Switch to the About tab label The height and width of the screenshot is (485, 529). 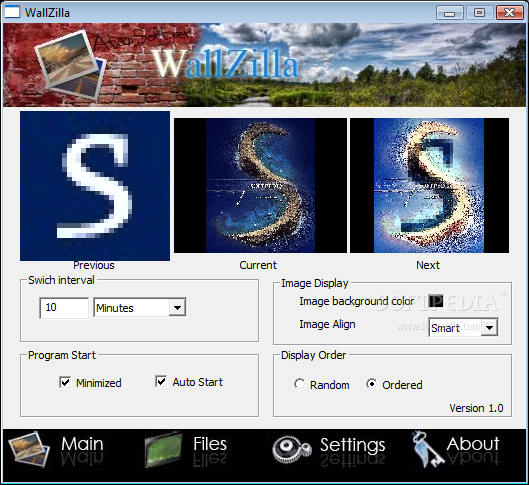pyautogui.click(x=473, y=444)
